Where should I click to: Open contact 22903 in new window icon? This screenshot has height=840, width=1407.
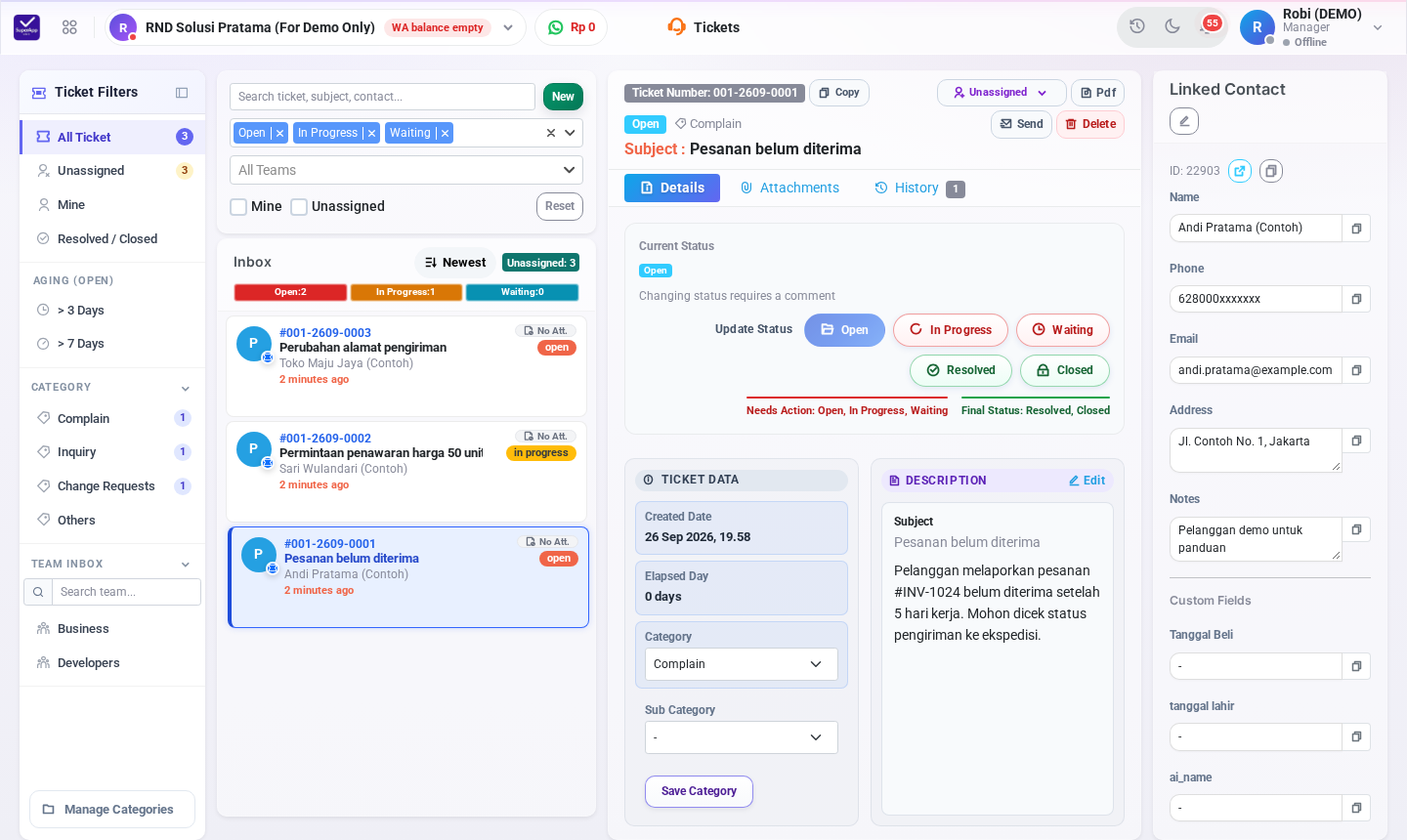click(1240, 171)
